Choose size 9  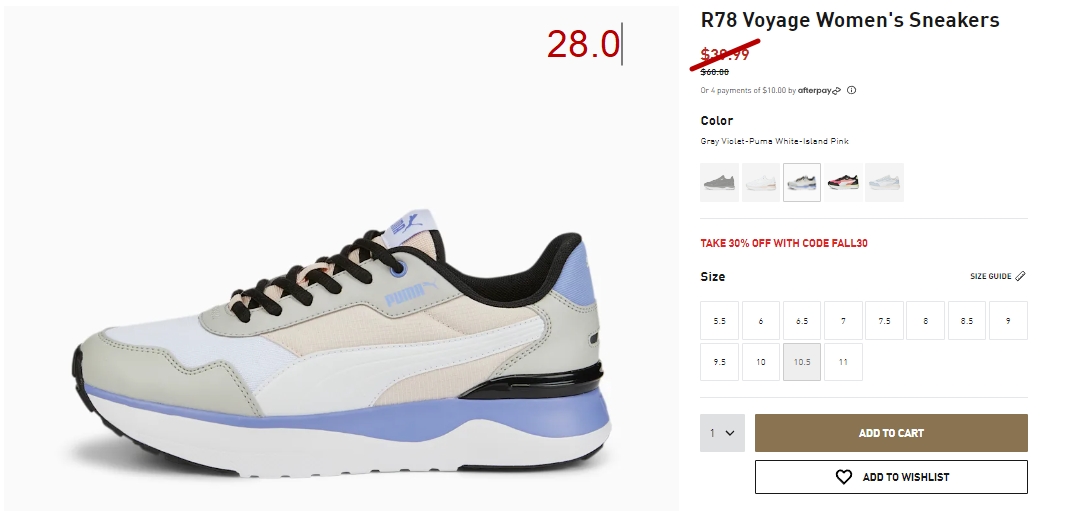click(x=1008, y=320)
